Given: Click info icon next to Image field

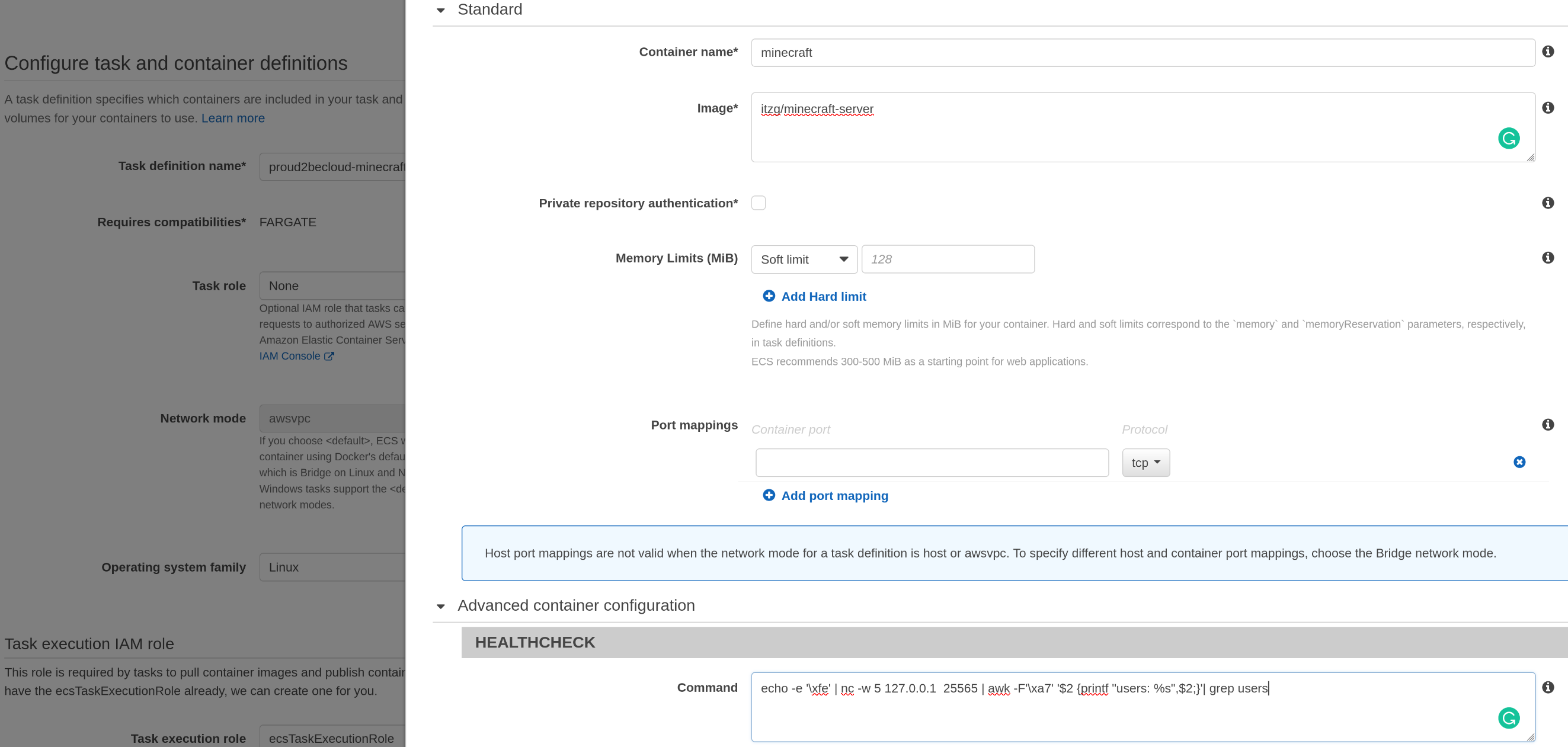Looking at the screenshot, I should coord(1548,108).
